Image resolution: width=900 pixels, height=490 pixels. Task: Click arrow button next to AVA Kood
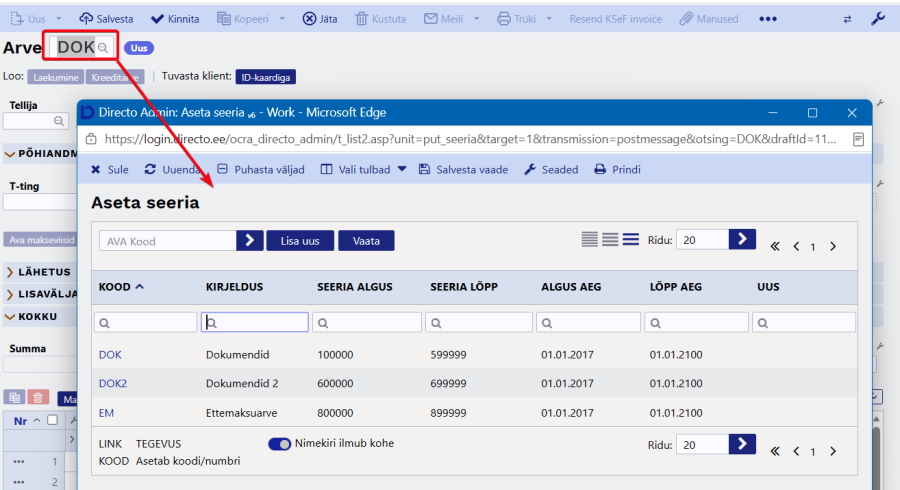tap(250, 240)
